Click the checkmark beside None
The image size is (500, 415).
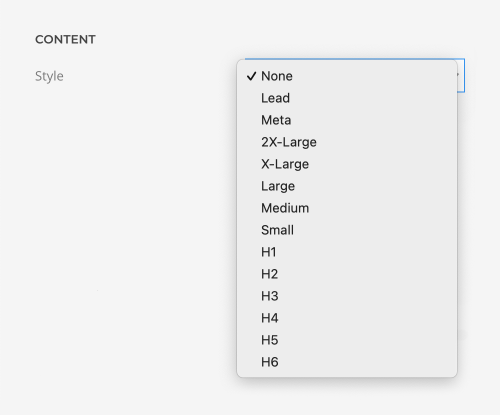click(251, 76)
